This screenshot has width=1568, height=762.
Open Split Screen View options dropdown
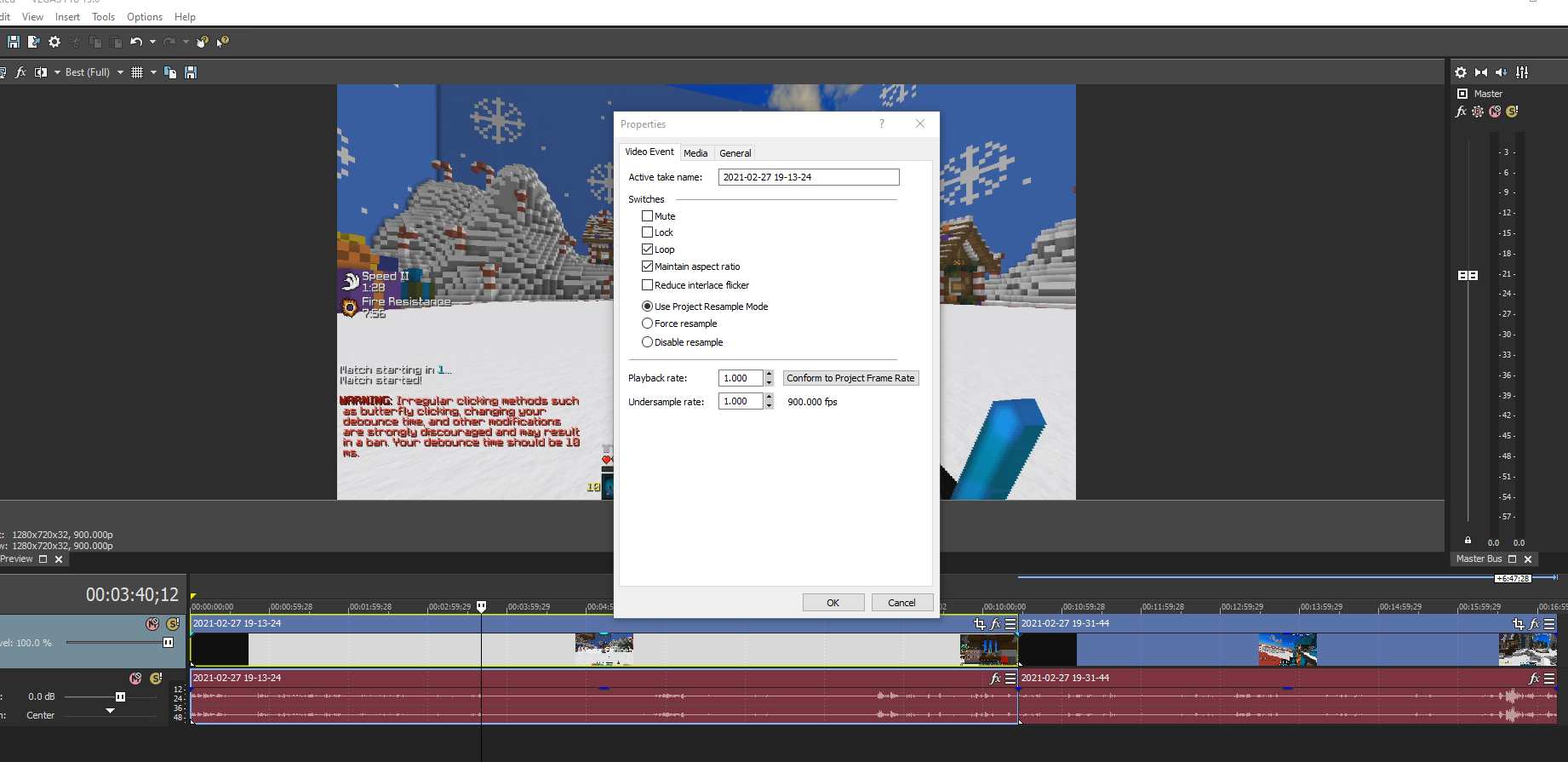tap(57, 72)
